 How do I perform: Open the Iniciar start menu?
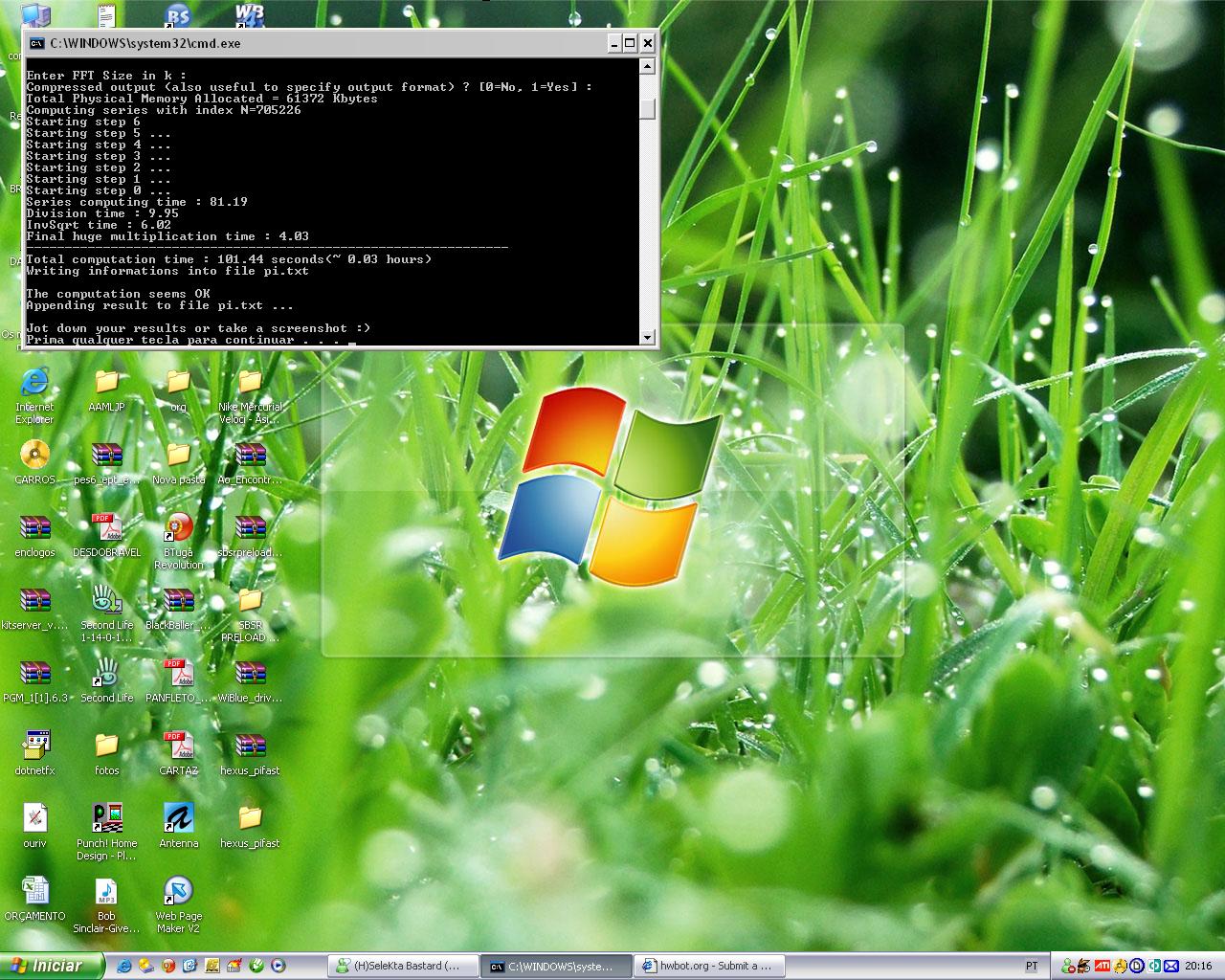pos(52,966)
